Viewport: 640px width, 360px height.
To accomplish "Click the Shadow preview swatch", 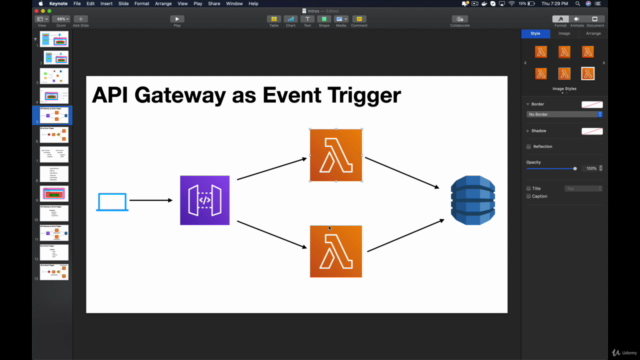I will click(x=592, y=131).
